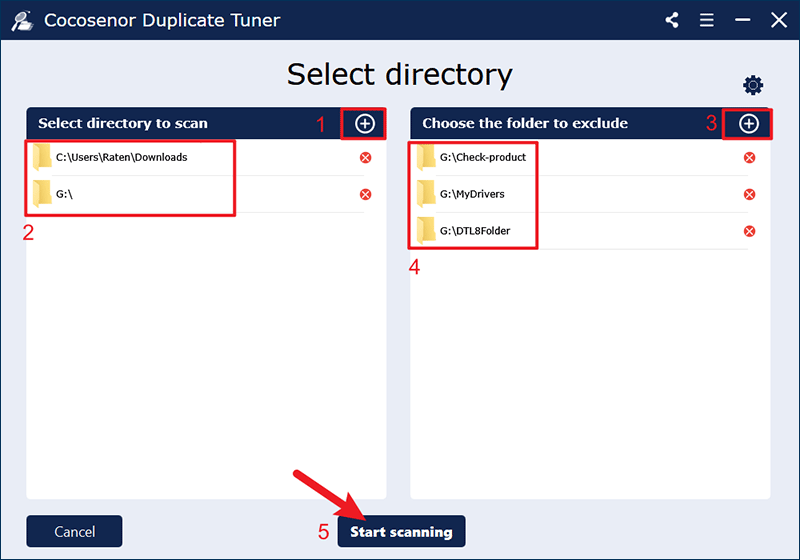The height and width of the screenshot is (560, 800).
Task: Click folder icon beside G:\MyDrivers
Action: (426, 193)
